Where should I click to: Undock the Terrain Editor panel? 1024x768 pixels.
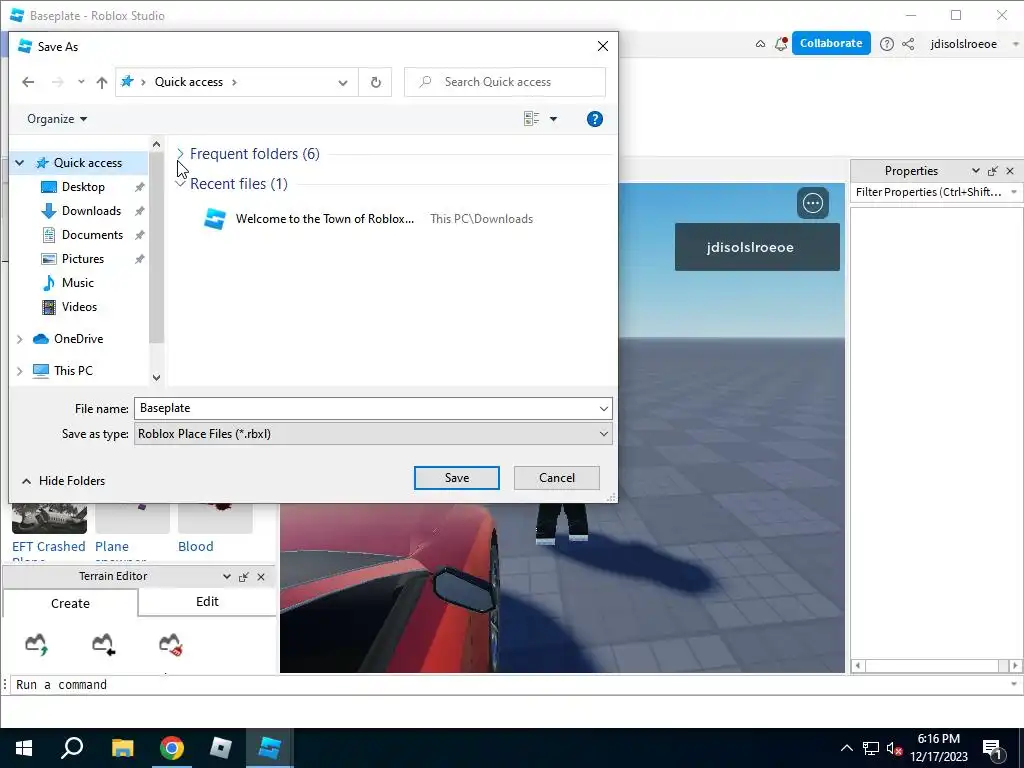tap(244, 577)
